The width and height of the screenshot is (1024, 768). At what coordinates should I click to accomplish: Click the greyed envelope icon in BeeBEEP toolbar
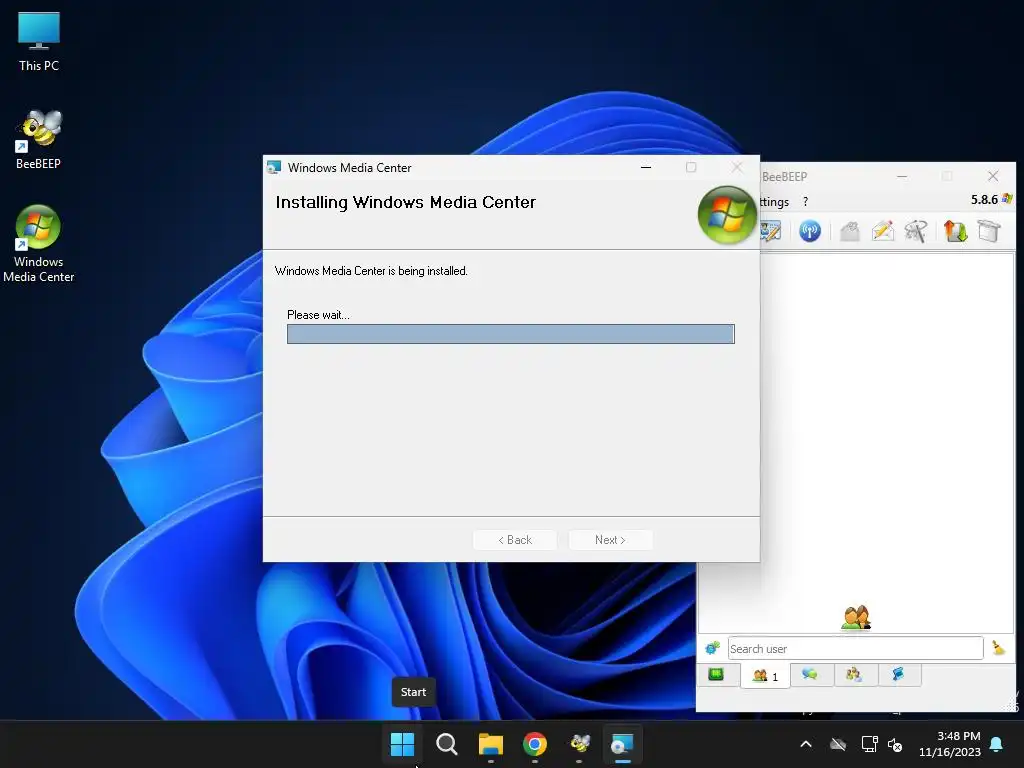click(850, 231)
